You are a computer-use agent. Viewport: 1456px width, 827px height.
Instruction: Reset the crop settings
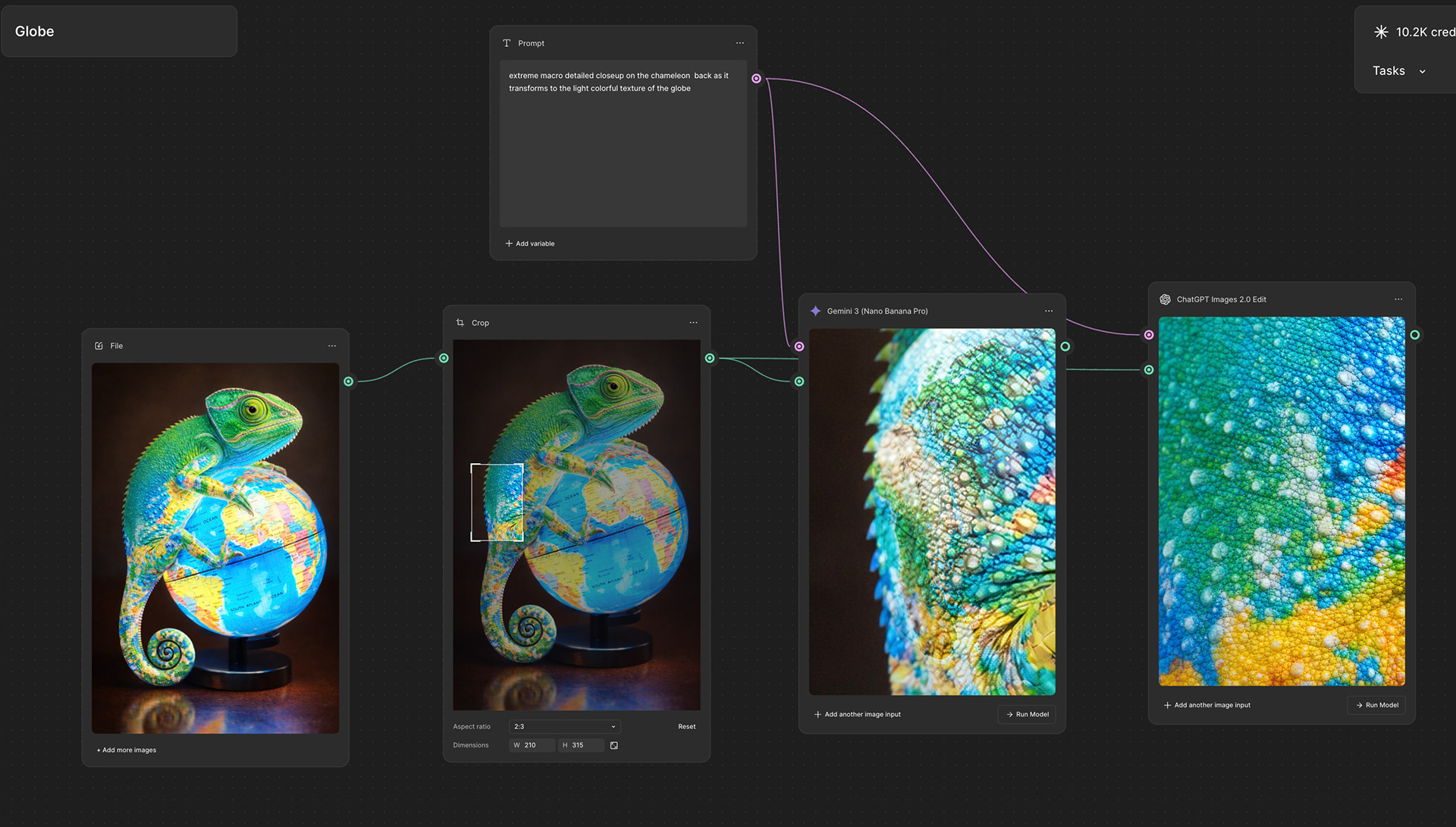point(686,726)
